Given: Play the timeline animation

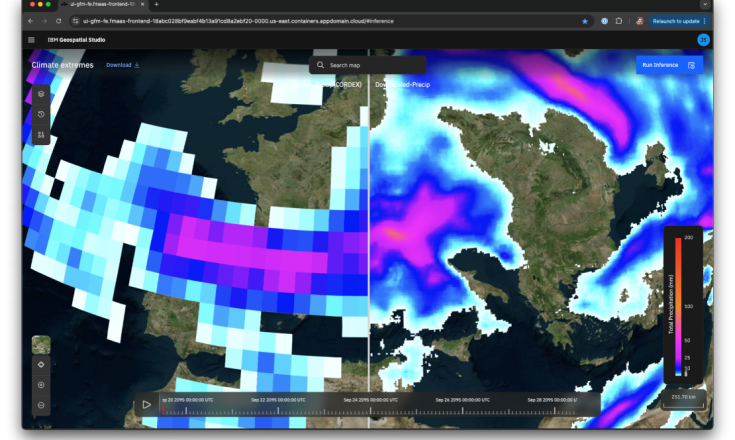Looking at the screenshot, I should [147, 405].
